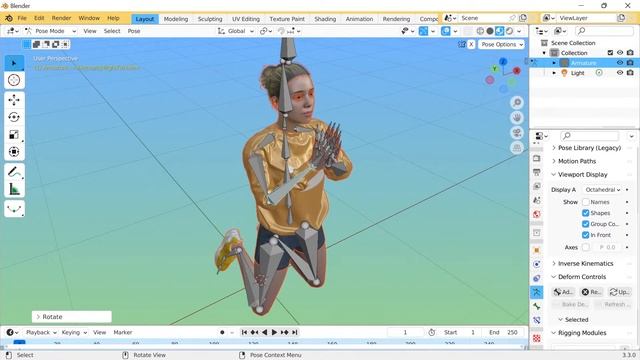The width and height of the screenshot is (640, 360).
Task: Click the Remove deform controls button
Action: tap(591, 292)
